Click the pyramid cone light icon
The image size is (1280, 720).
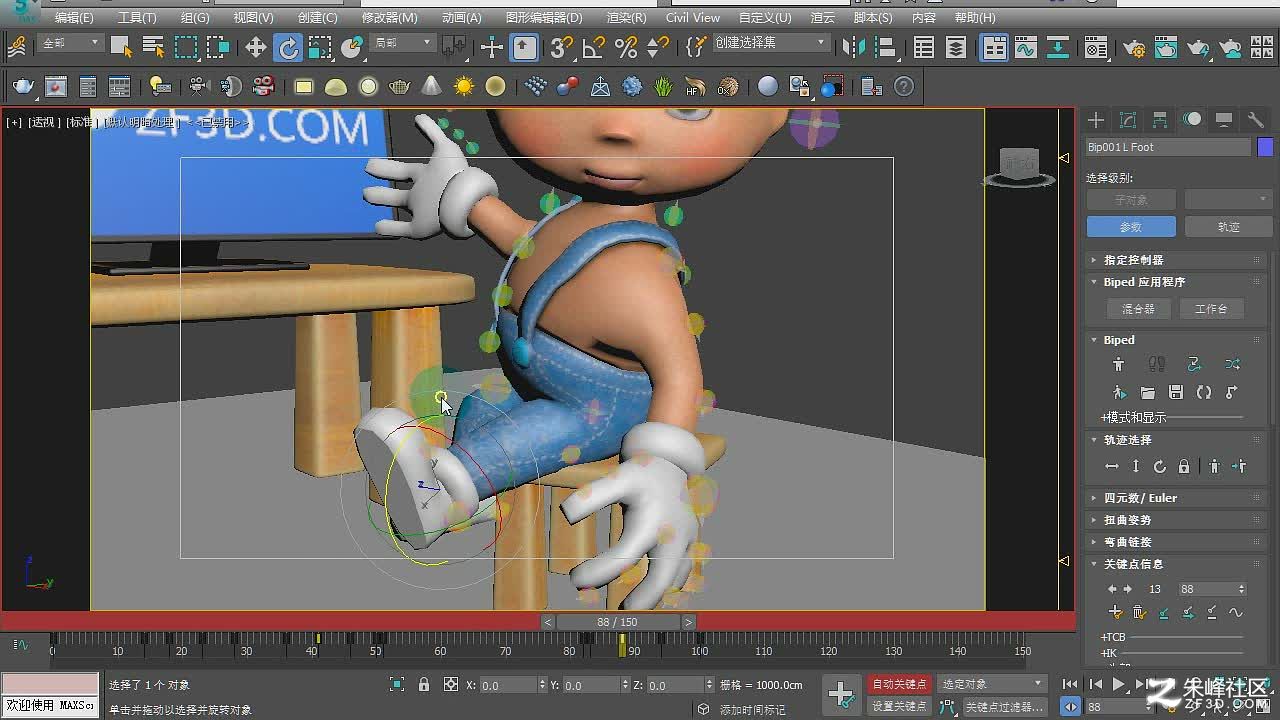tap(431, 87)
